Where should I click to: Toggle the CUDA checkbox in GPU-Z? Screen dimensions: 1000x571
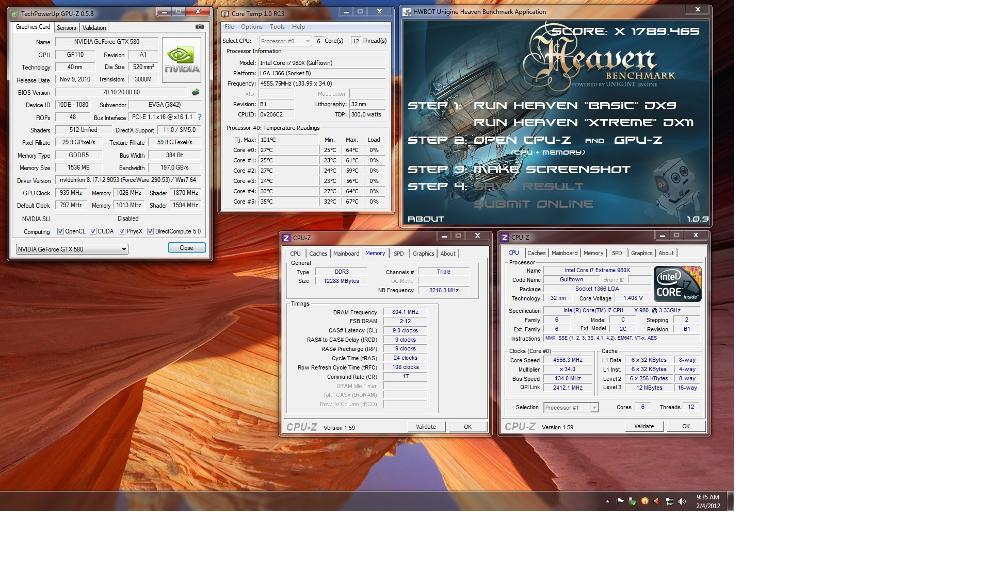click(93, 231)
